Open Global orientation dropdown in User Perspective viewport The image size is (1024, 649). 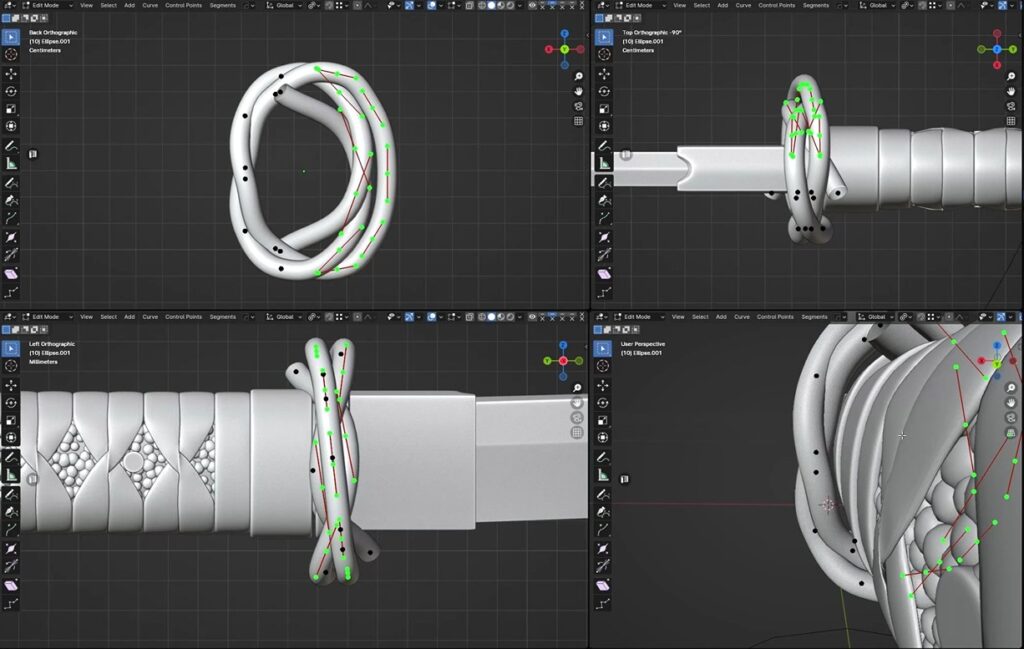[875, 317]
